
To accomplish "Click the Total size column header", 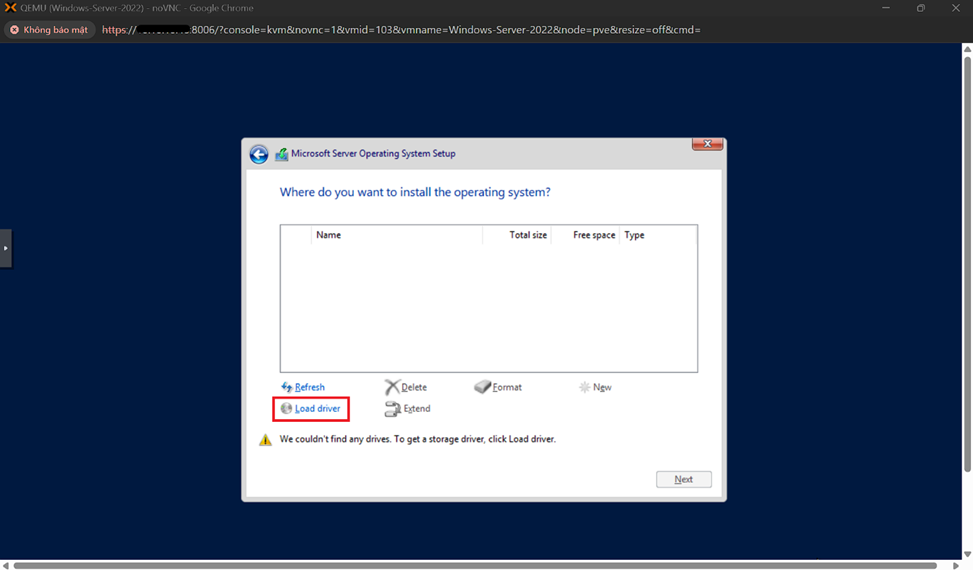I will point(527,235).
